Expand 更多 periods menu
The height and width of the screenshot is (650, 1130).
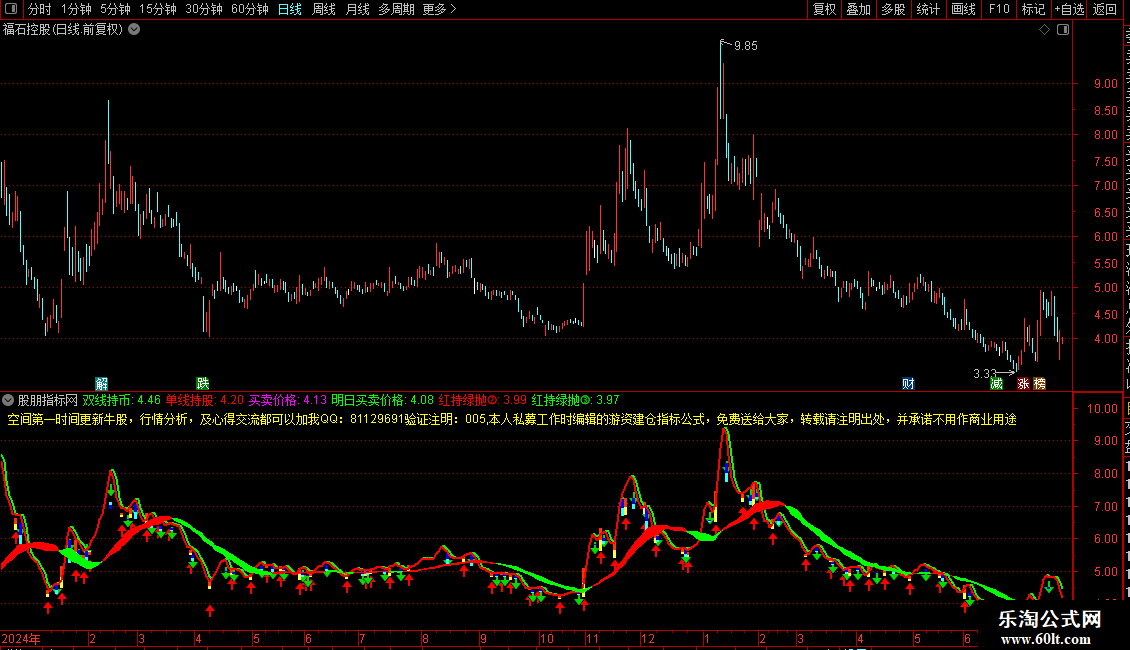(439, 9)
